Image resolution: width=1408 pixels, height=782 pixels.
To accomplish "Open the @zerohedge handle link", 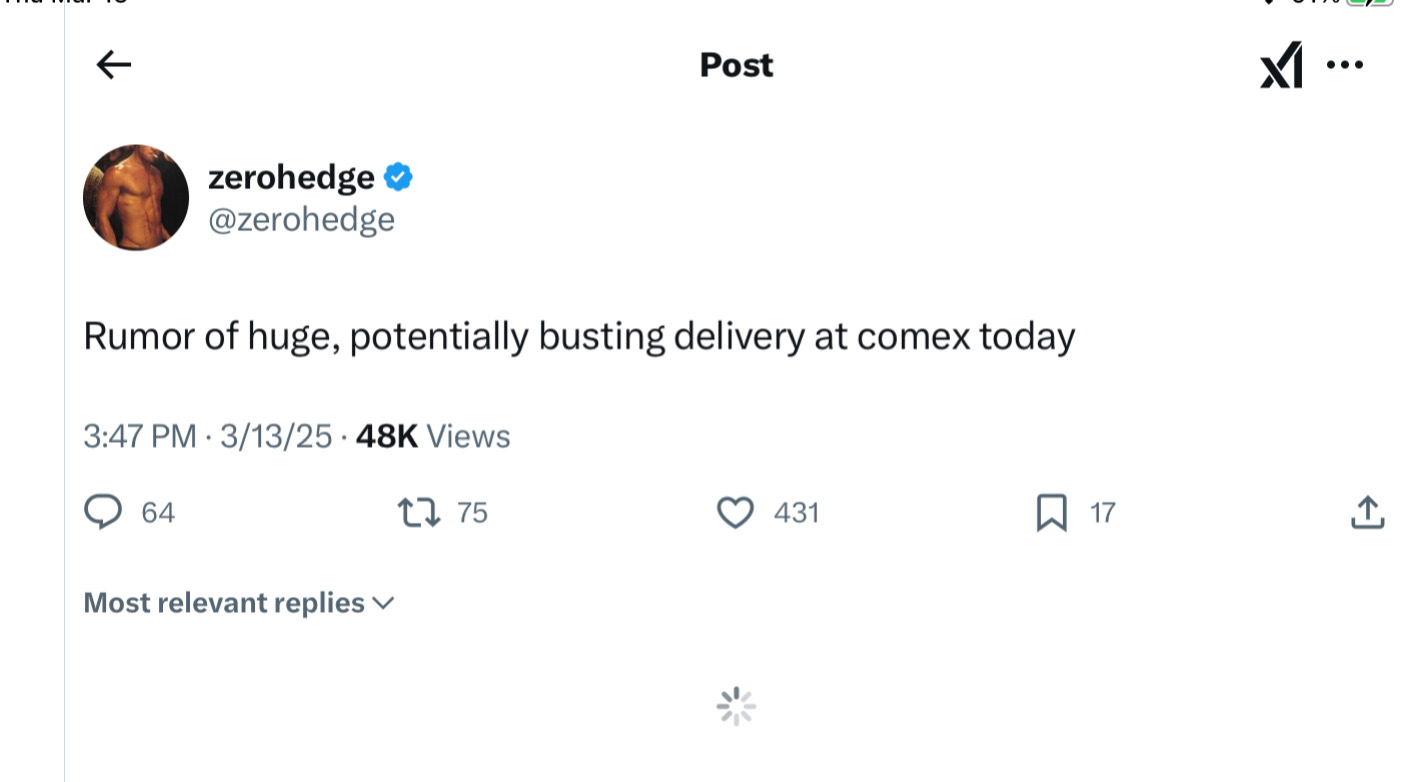I will tap(301, 219).
